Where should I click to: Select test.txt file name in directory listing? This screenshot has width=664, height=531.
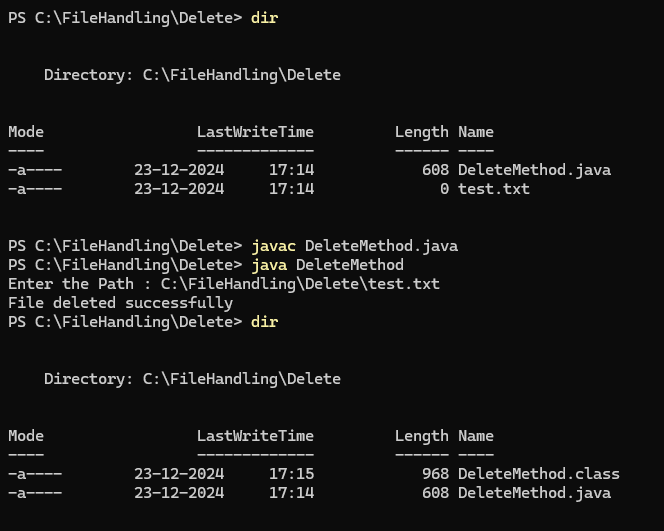(x=493, y=189)
